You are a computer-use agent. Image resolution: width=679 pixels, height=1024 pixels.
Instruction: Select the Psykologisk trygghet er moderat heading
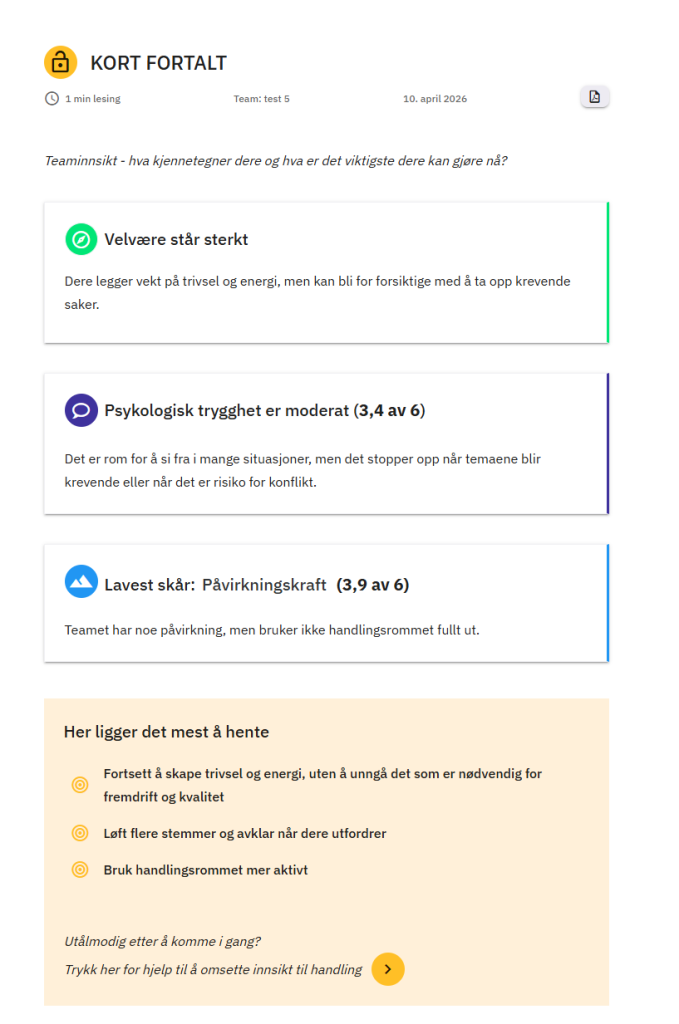coord(264,411)
